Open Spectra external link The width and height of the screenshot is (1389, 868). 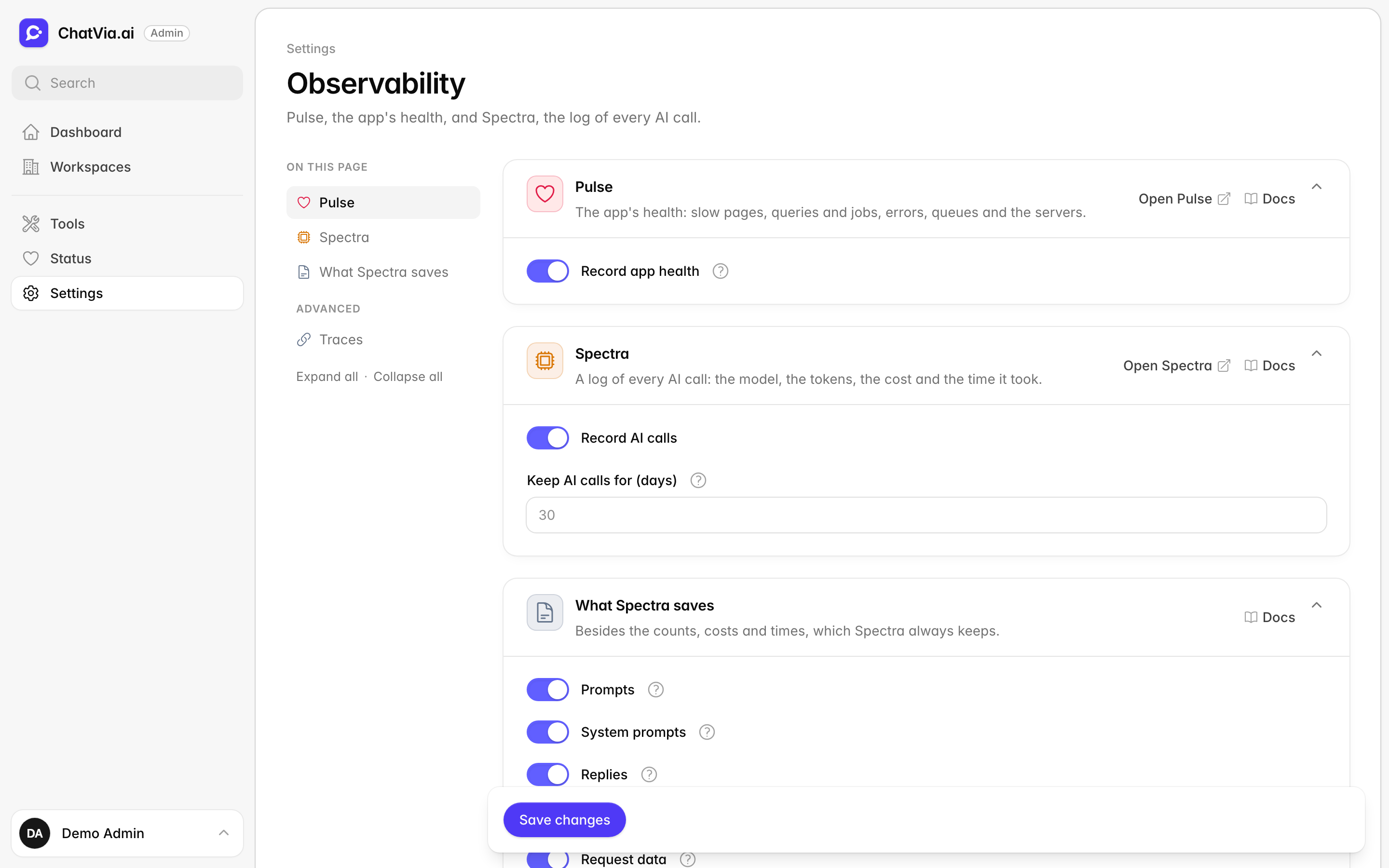pyautogui.click(x=1177, y=366)
